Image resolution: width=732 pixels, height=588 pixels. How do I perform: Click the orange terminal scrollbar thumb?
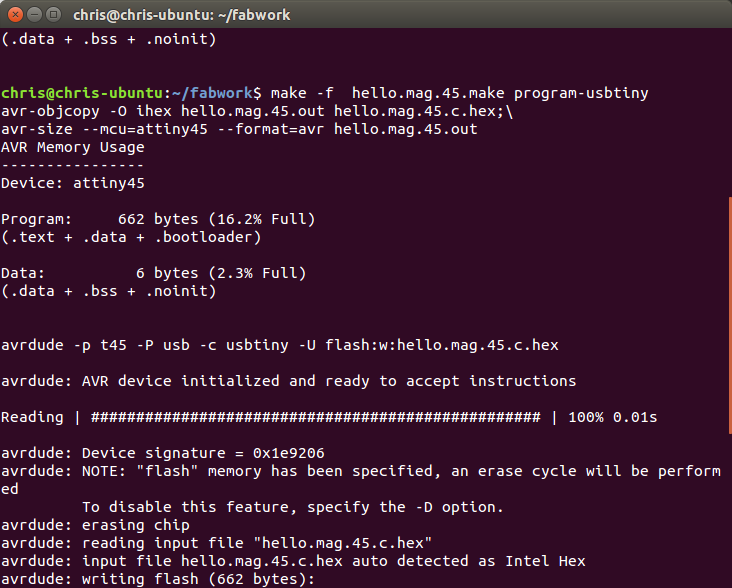pyautogui.click(x=730, y=315)
